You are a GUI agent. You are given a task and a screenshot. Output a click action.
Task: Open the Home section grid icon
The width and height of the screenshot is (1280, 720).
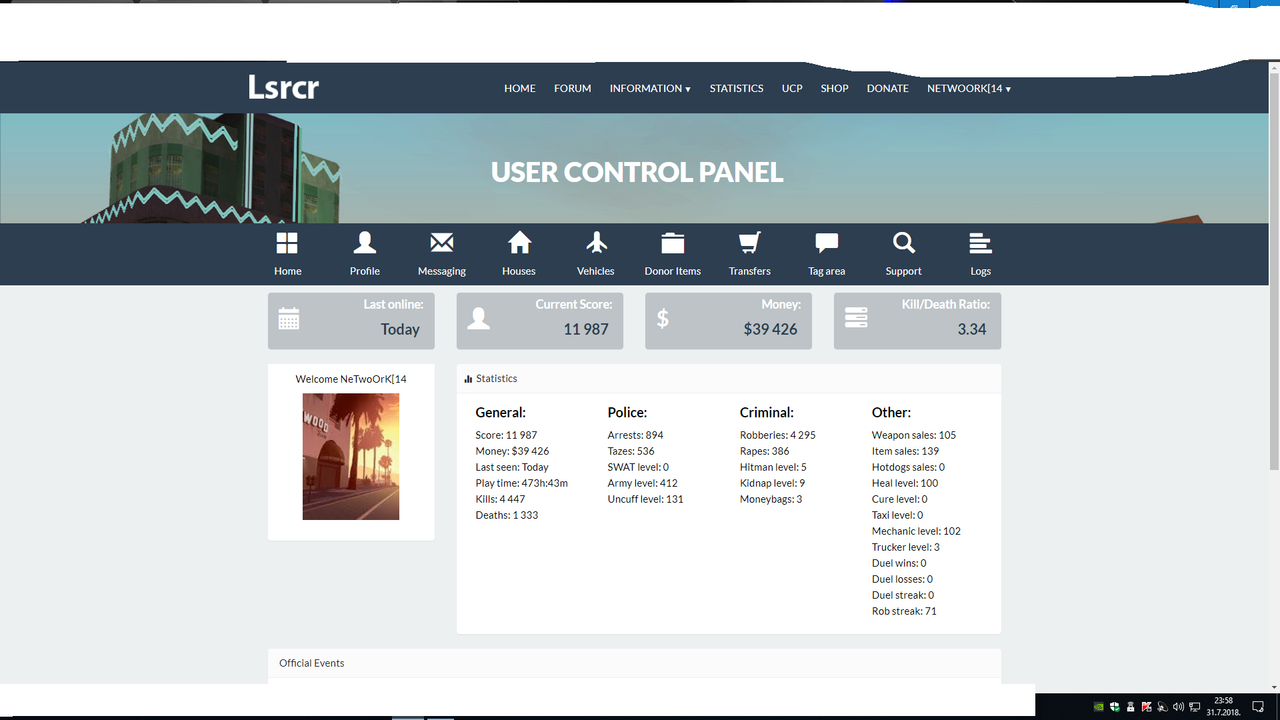click(287, 243)
